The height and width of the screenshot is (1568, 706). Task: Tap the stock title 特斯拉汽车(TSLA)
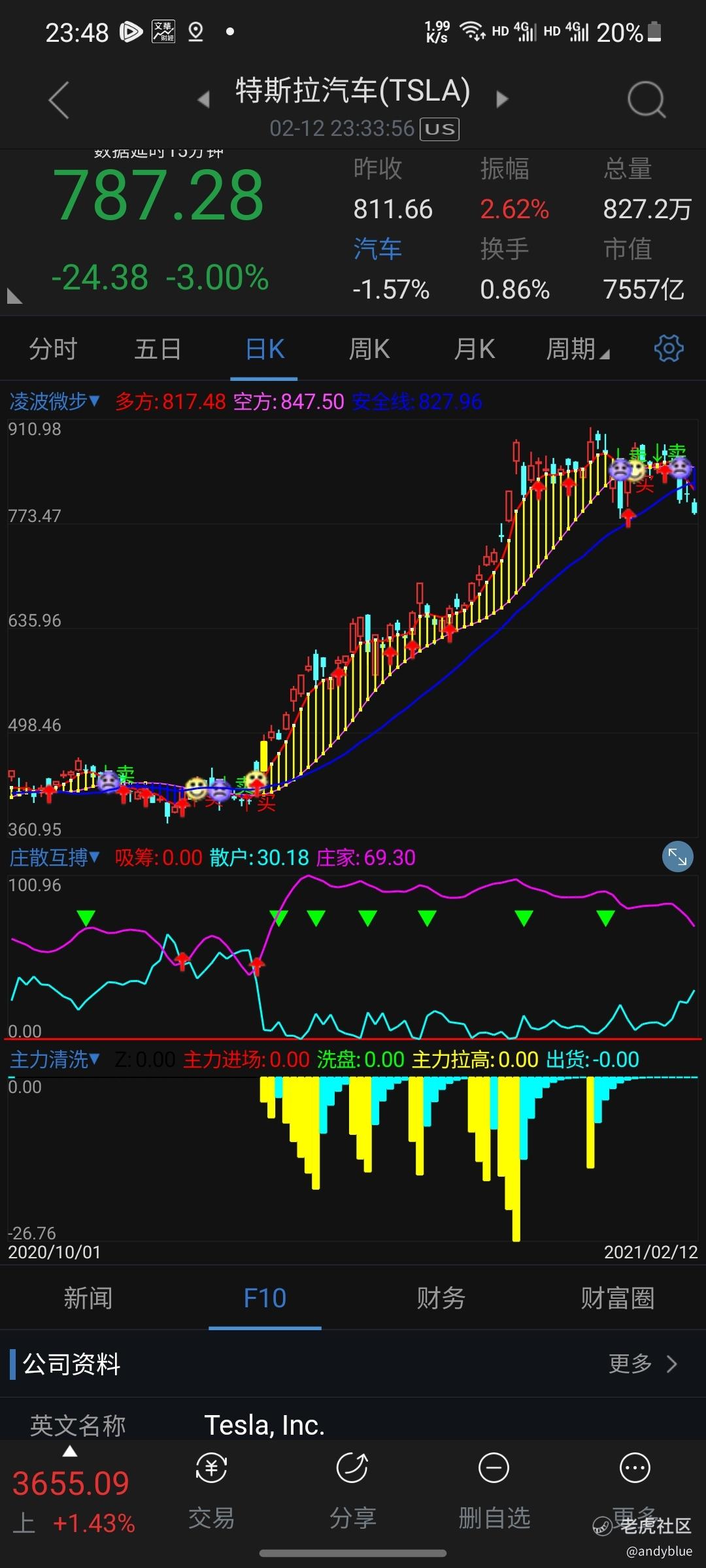tap(353, 90)
